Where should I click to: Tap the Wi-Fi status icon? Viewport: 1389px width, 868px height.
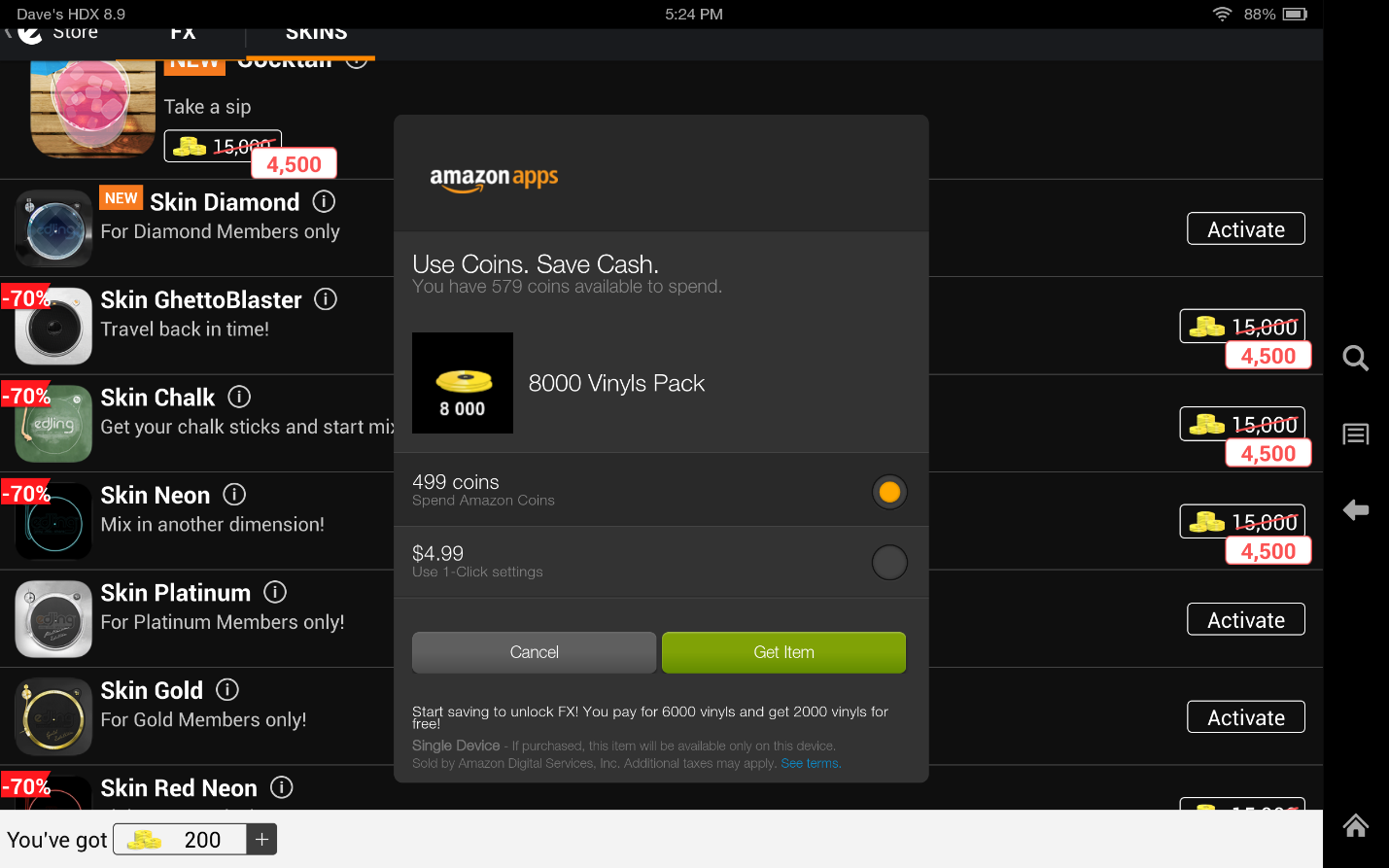click(x=1222, y=14)
